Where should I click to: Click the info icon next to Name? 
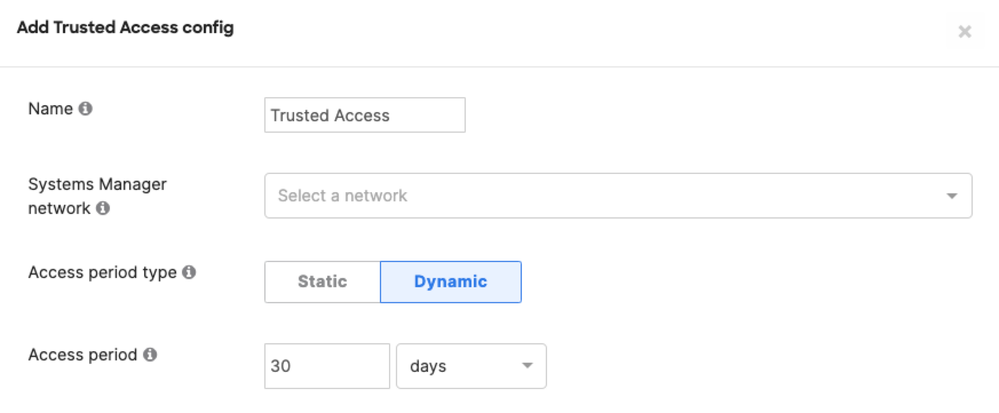pyautogui.click(x=85, y=109)
